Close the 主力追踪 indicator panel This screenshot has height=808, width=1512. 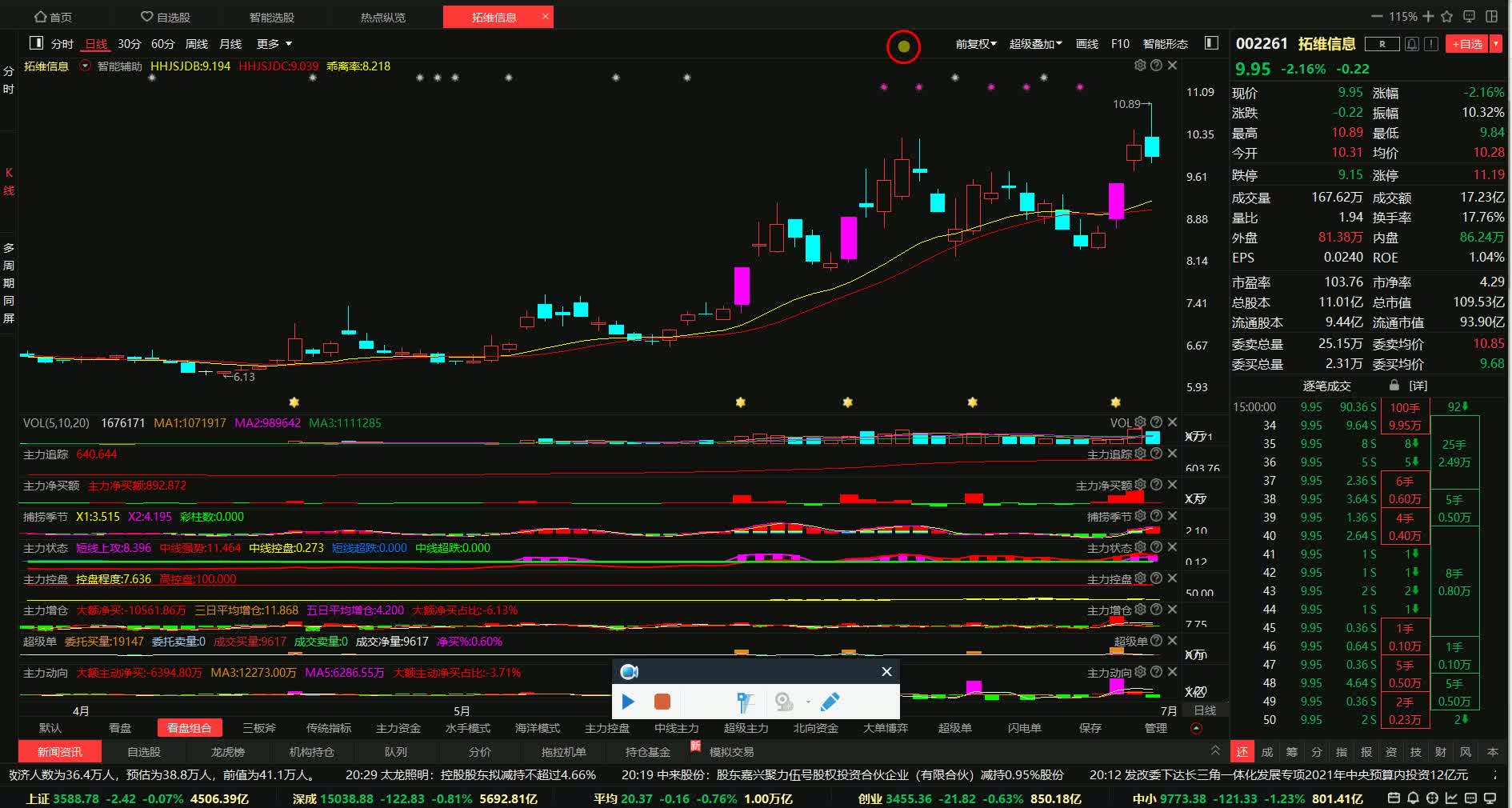point(1172,454)
